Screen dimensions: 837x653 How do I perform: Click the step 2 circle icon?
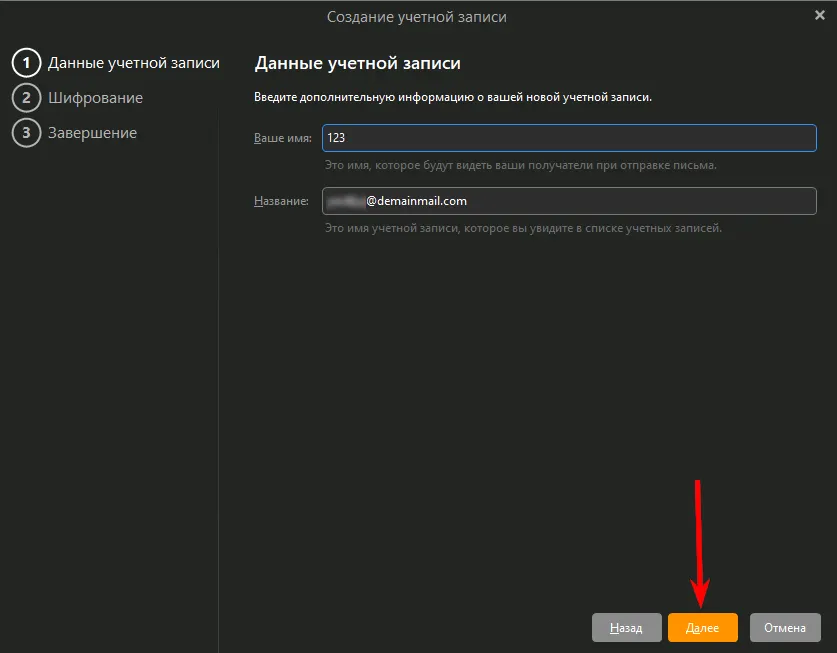(25, 98)
